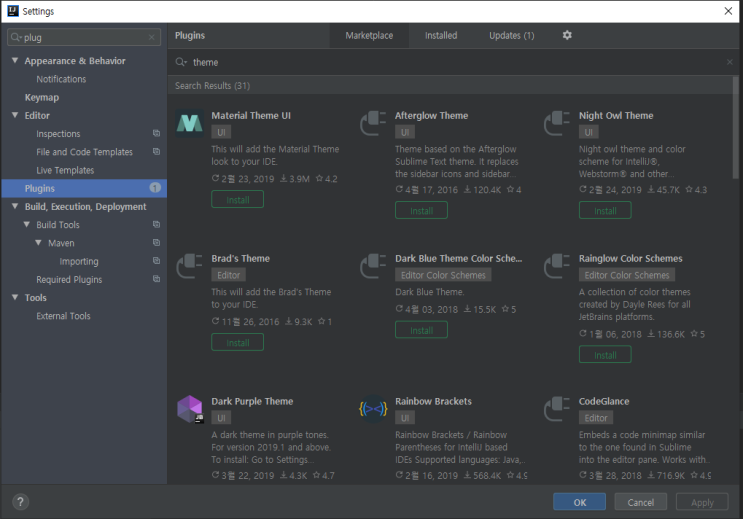
Task: Click the Editor tag under CodeGlance
Action: point(596,418)
